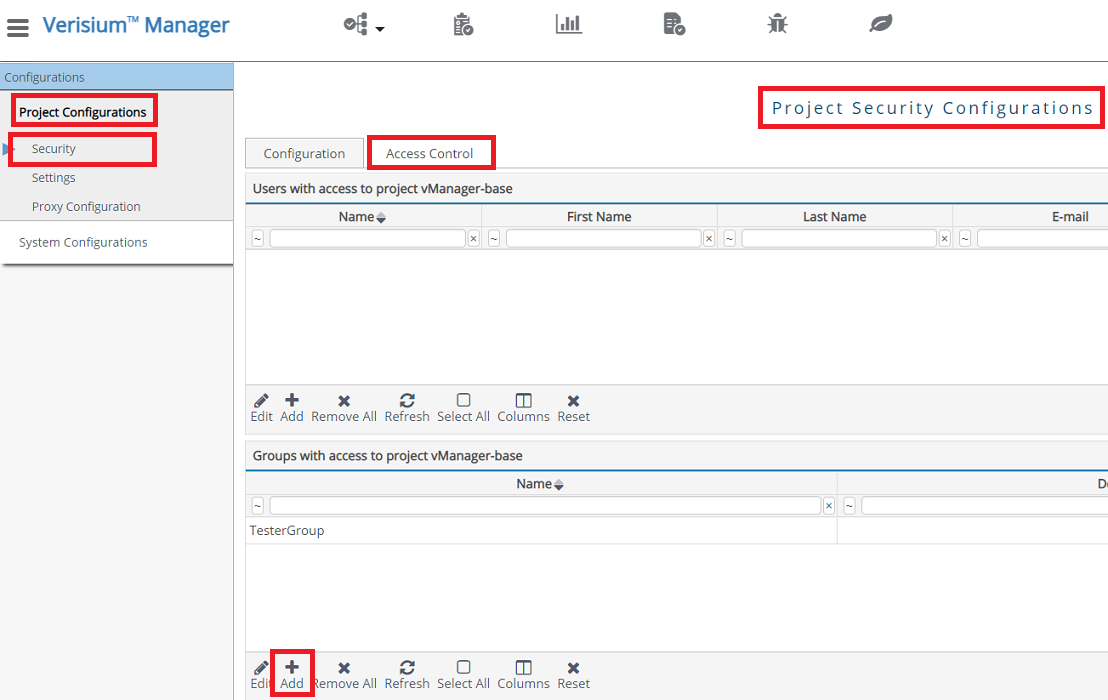Expand dropdown arrow beside the hierarchy icon
Screen dimensions: 1108x700
click(x=380, y=30)
